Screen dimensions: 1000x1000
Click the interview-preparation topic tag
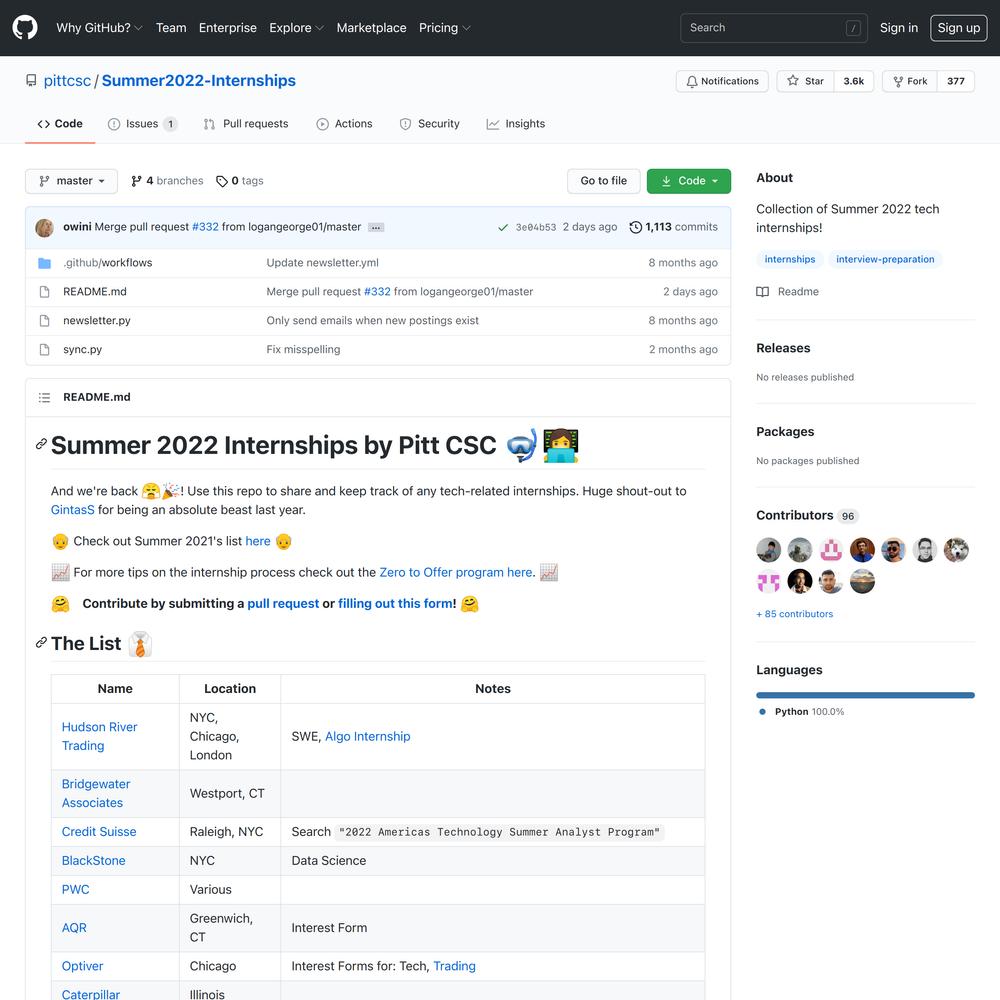pyautogui.click(x=885, y=260)
